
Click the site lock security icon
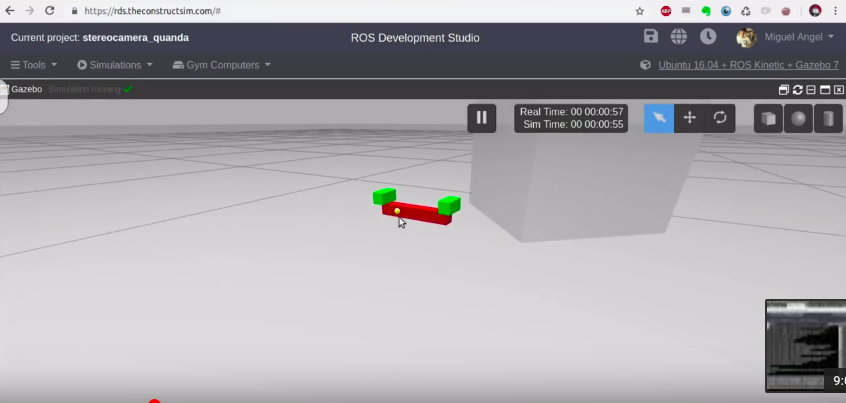[x=74, y=11]
